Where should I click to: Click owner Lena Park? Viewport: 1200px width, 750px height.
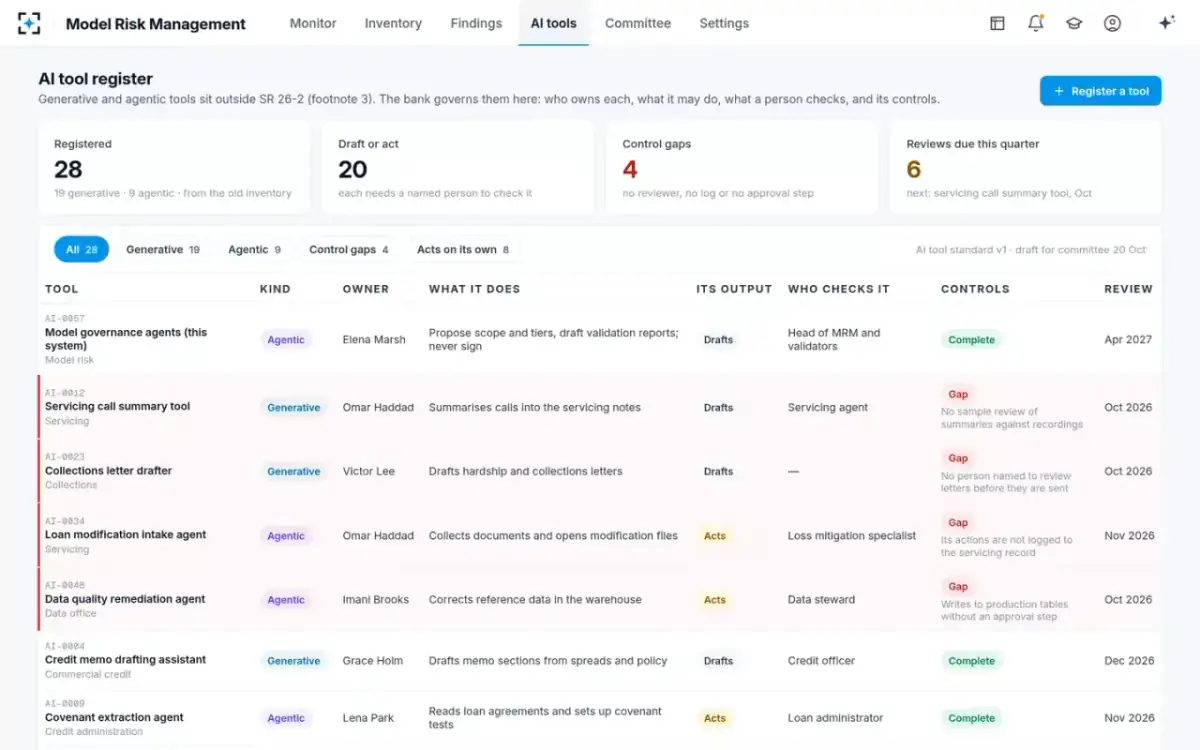pos(367,718)
